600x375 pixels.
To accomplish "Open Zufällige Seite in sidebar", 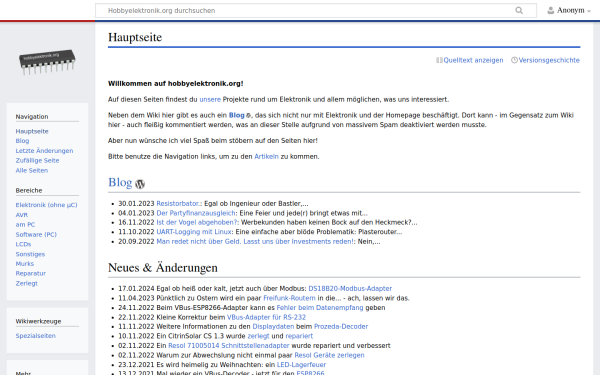I will (38, 160).
